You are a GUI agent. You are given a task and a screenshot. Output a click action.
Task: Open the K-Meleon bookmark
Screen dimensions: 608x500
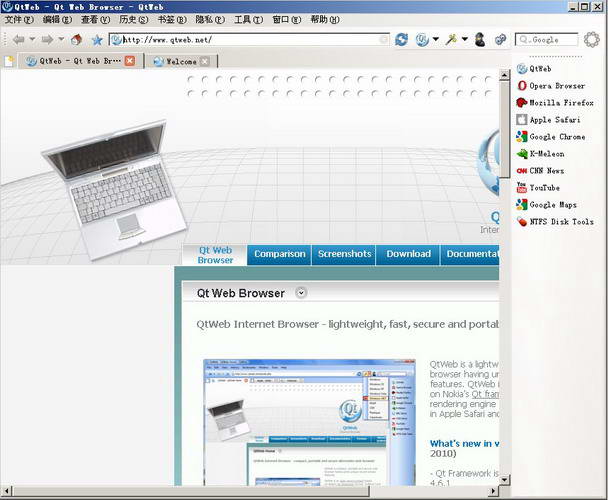pos(540,154)
